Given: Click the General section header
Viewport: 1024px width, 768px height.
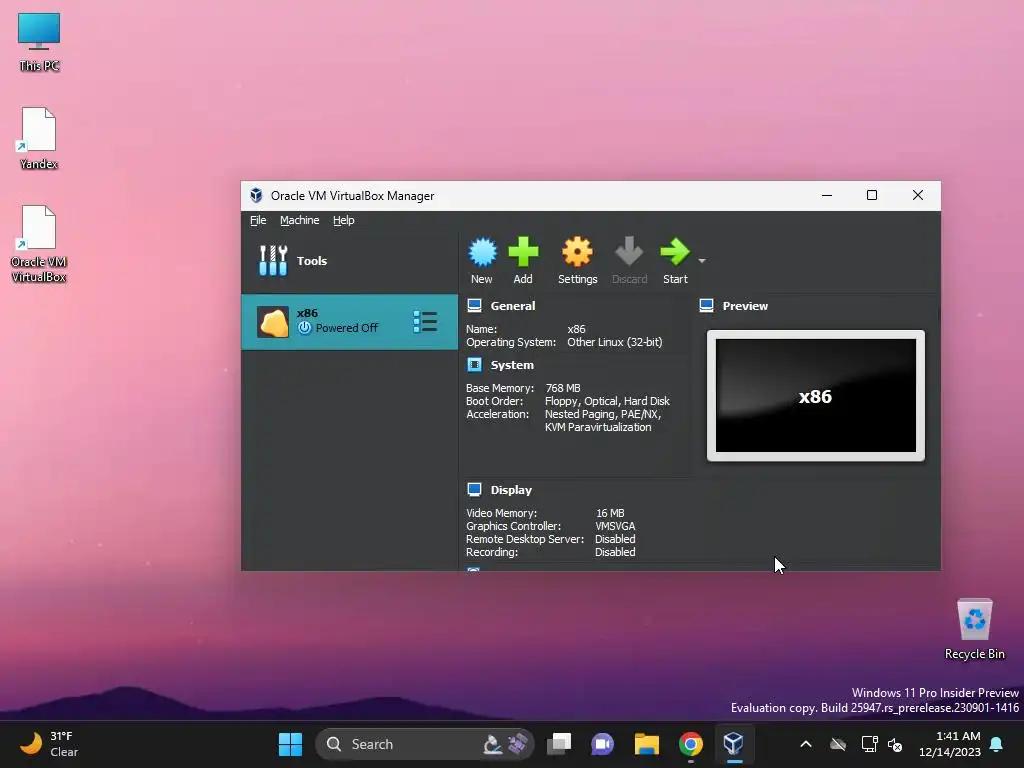Looking at the screenshot, I should click(x=513, y=306).
